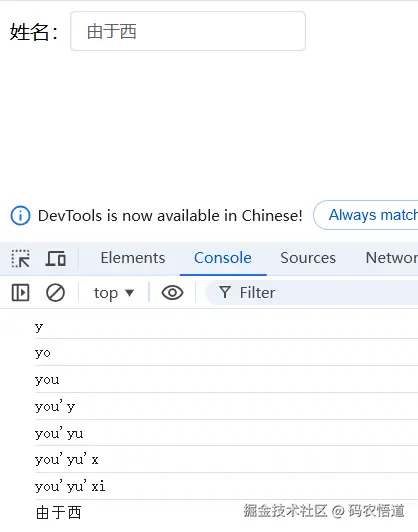Click the info icon in DevTools notice
The image size is (418, 532).
click(x=20, y=215)
